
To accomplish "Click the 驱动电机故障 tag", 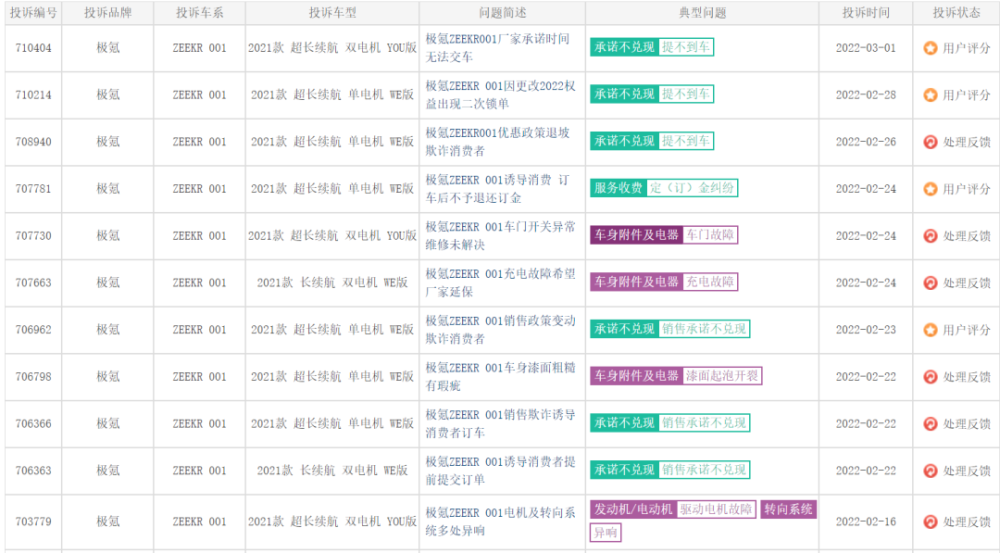I will tap(715, 509).
